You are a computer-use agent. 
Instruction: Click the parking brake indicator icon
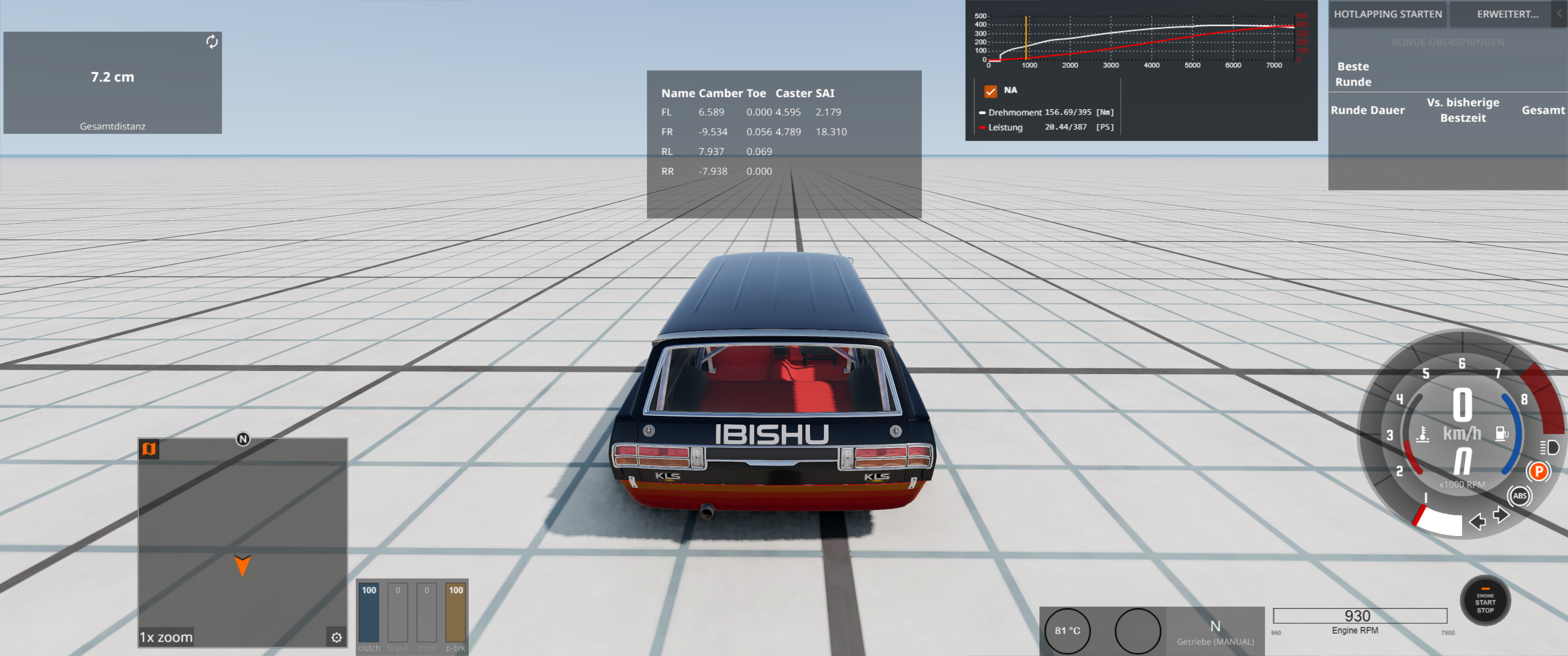(x=1538, y=471)
